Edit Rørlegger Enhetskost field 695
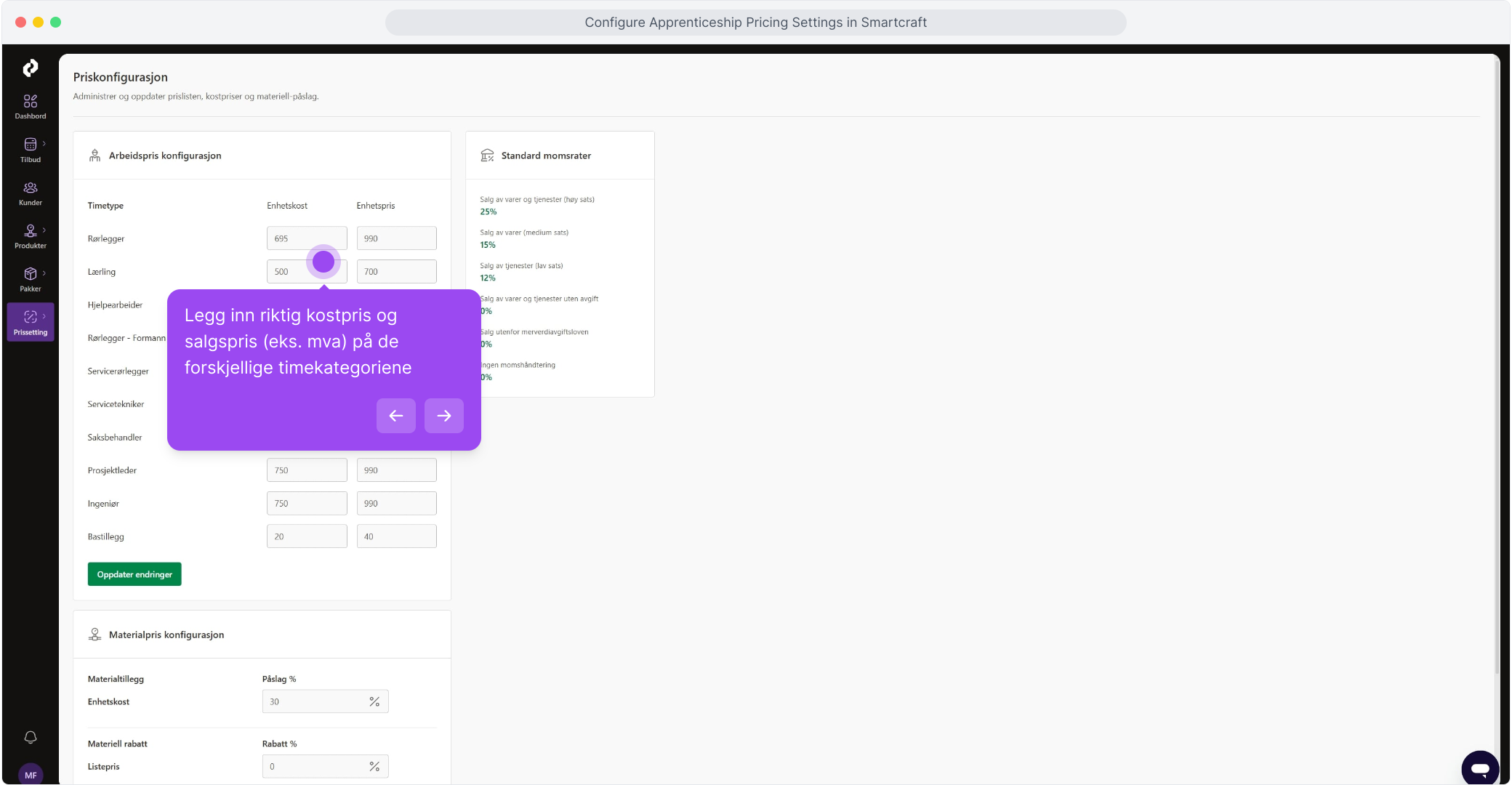Viewport: 1512px width, 785px height. click(x=307, y=238)
